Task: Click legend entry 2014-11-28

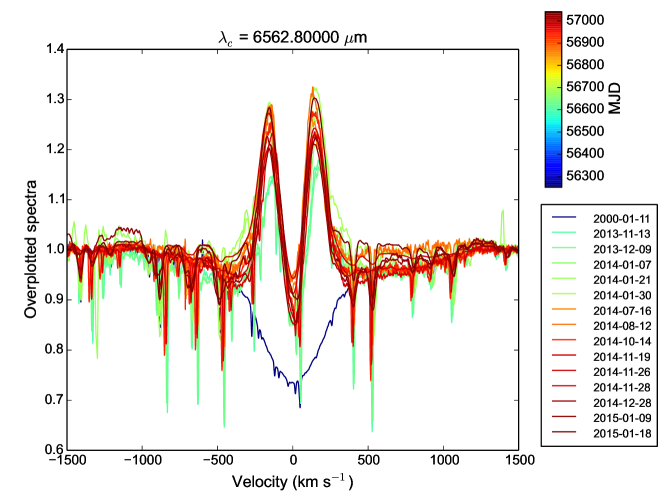Action: click(x=622, y=387)
